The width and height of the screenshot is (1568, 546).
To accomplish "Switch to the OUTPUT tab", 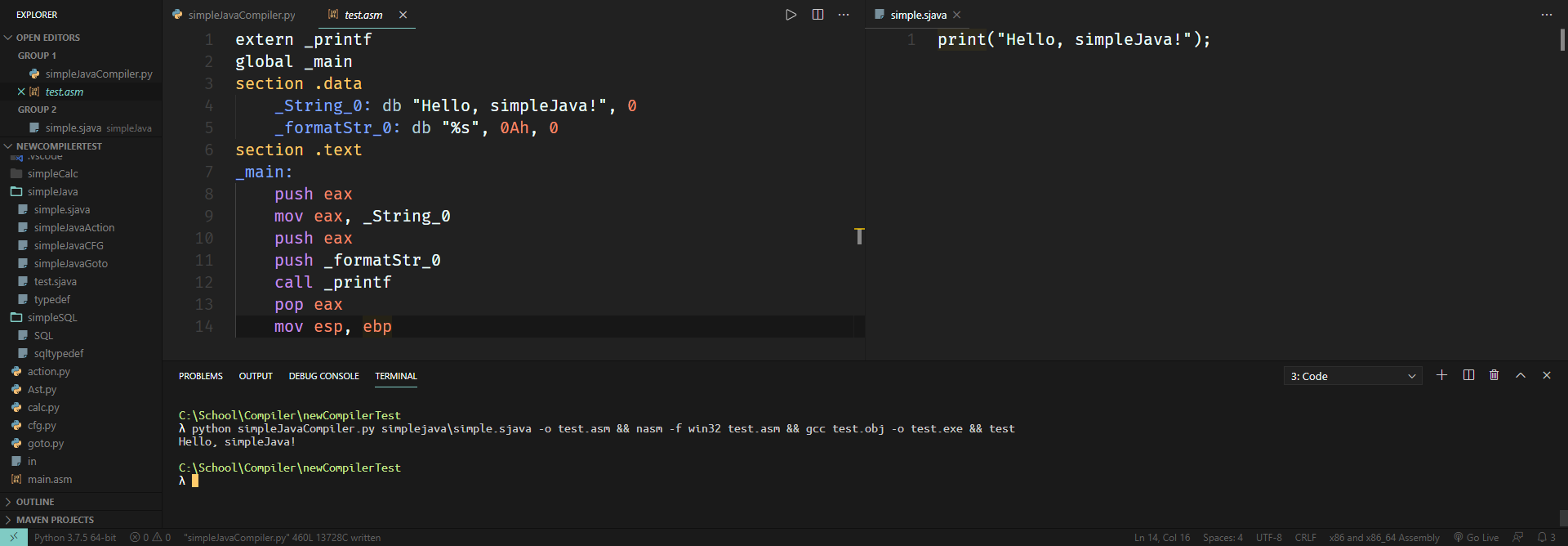I will coord(256,376).
